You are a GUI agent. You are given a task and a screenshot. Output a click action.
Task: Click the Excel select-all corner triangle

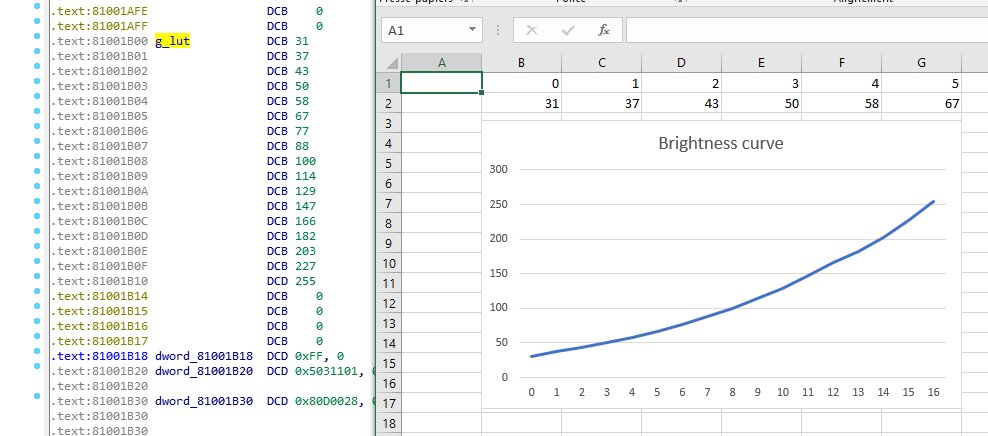click(x=391, y=62)
